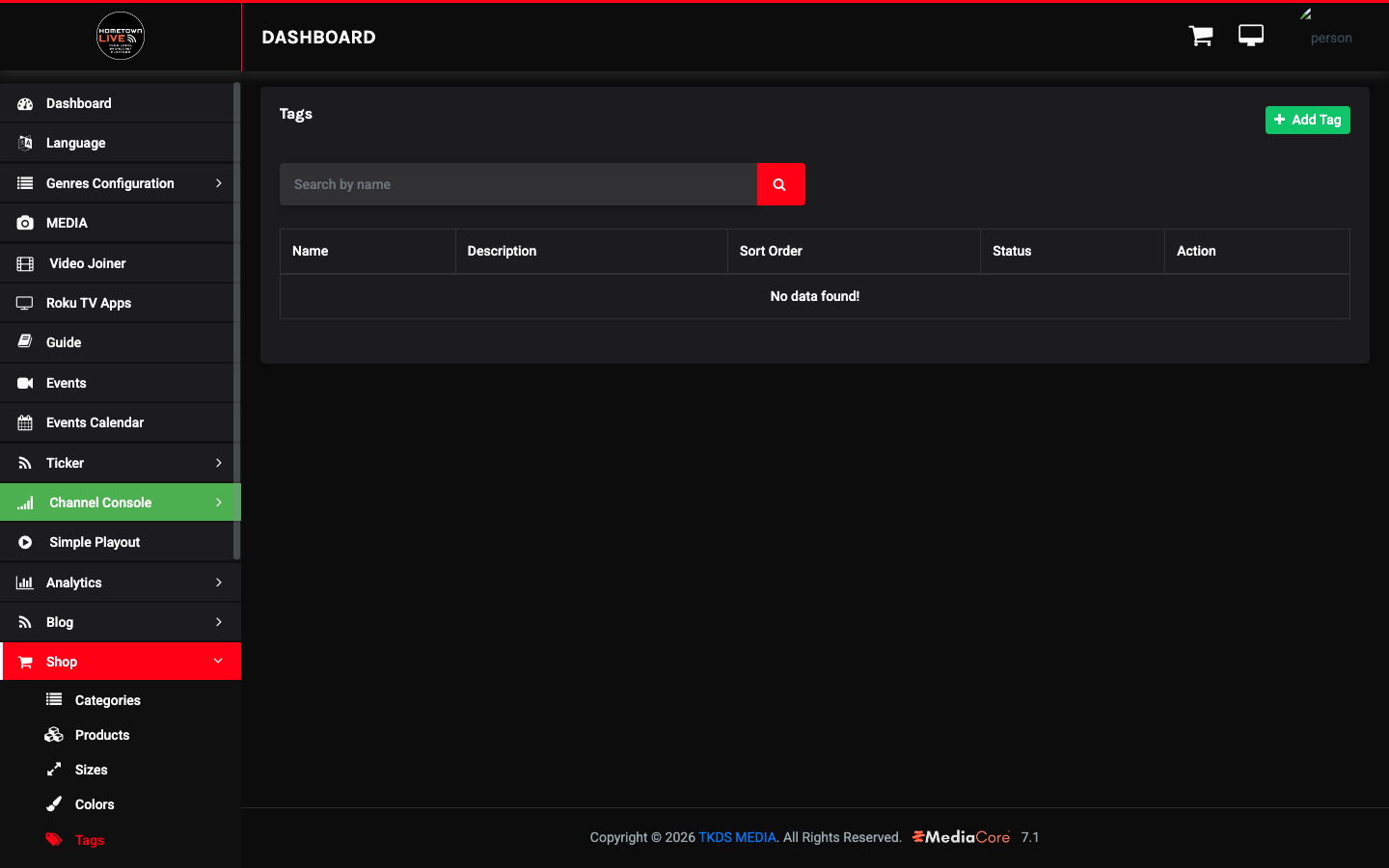This screenshot has width=1389, height=868.
Task: Open the shopping cart icon in header
Action: 1201,36
